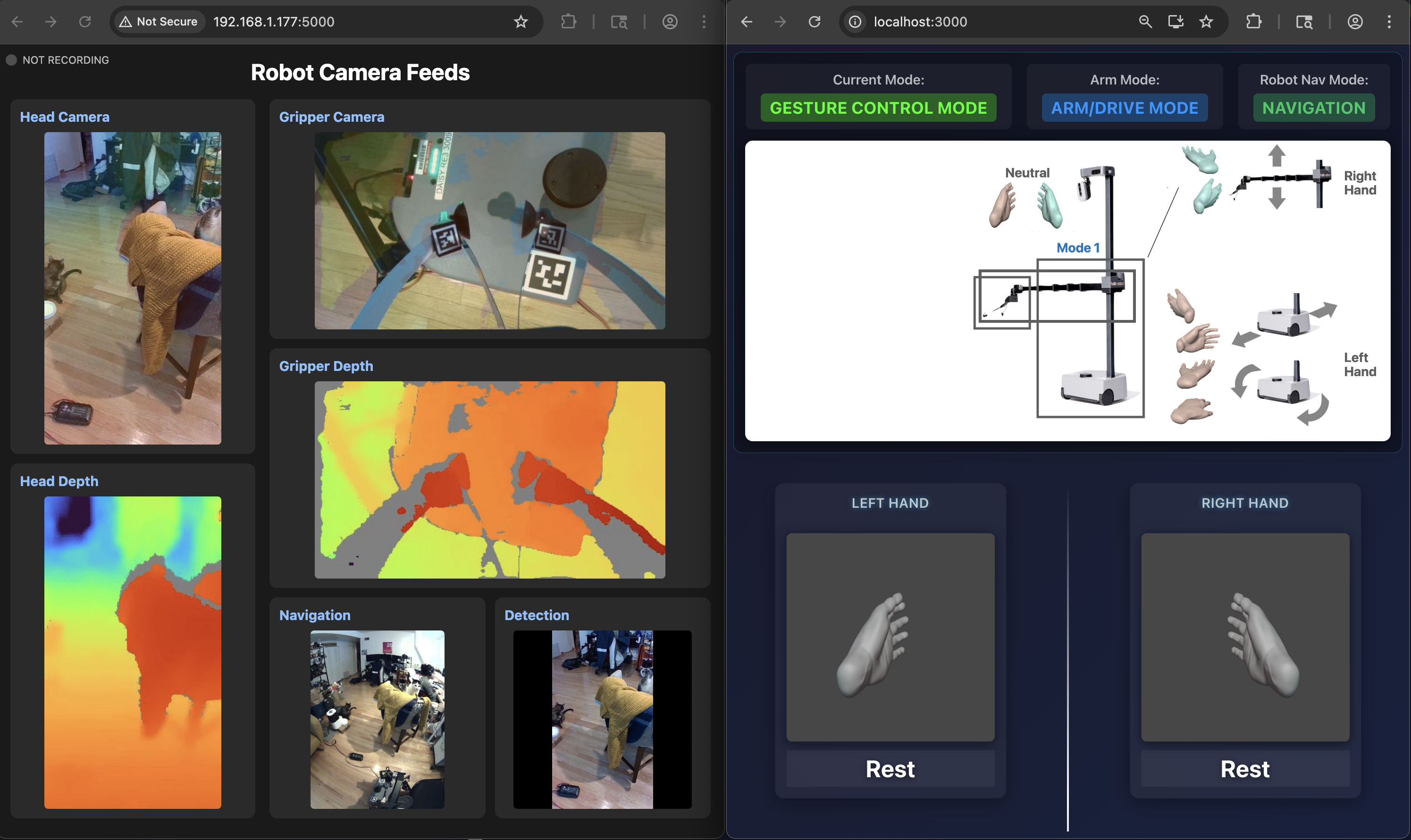This screenshot has height=840, width=1411.
Task: Click profile avatar icon in left browser
Action: [670, 22]
